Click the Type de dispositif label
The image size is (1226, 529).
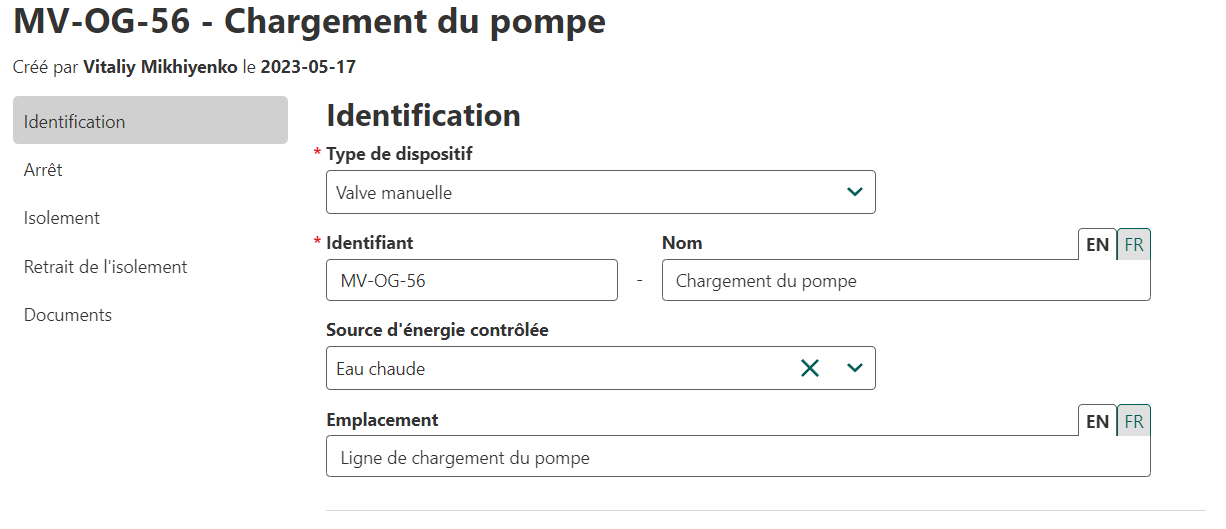(x=399, y=154)
